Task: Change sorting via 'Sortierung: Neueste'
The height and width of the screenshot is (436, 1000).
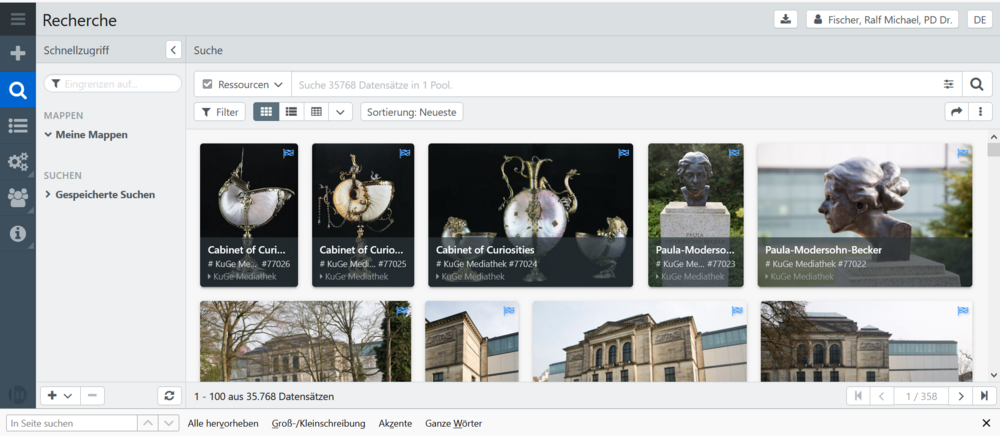Action: click(411, 112)
